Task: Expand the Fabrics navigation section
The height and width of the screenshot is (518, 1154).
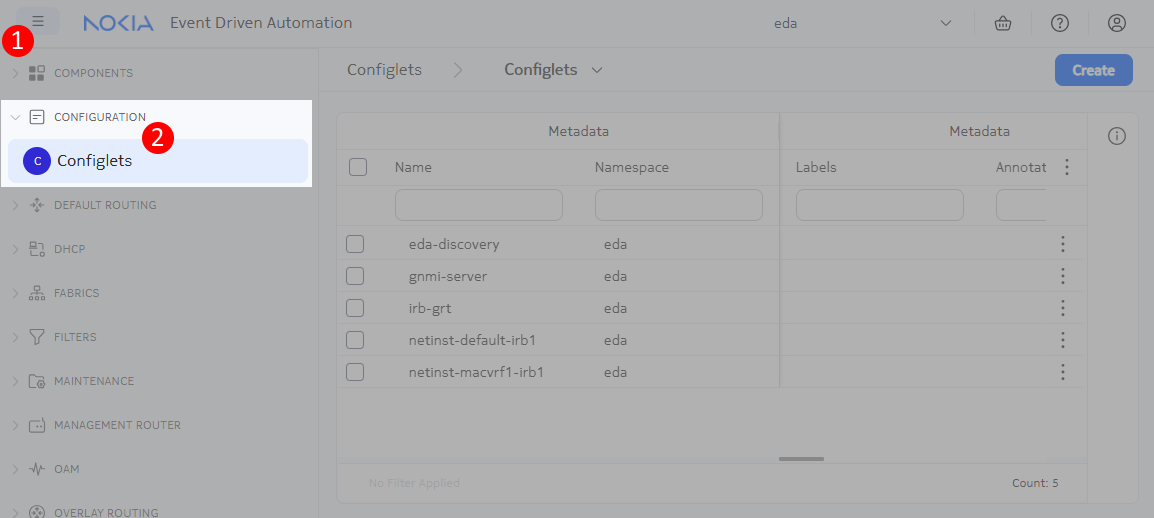Action: (76, 293)
